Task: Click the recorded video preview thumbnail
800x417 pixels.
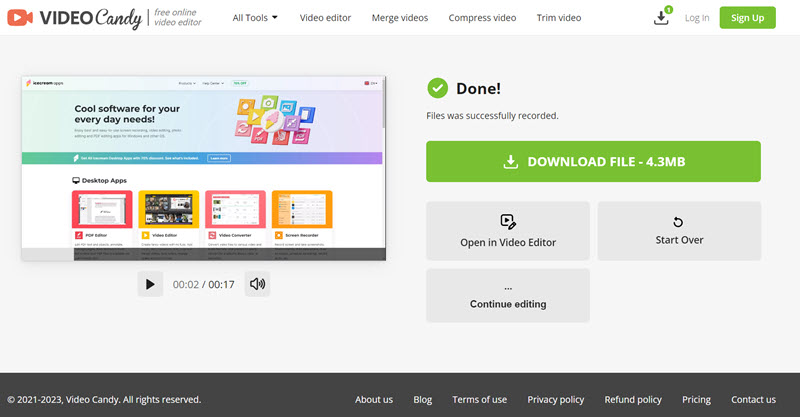Action: [x=204, y=168]
